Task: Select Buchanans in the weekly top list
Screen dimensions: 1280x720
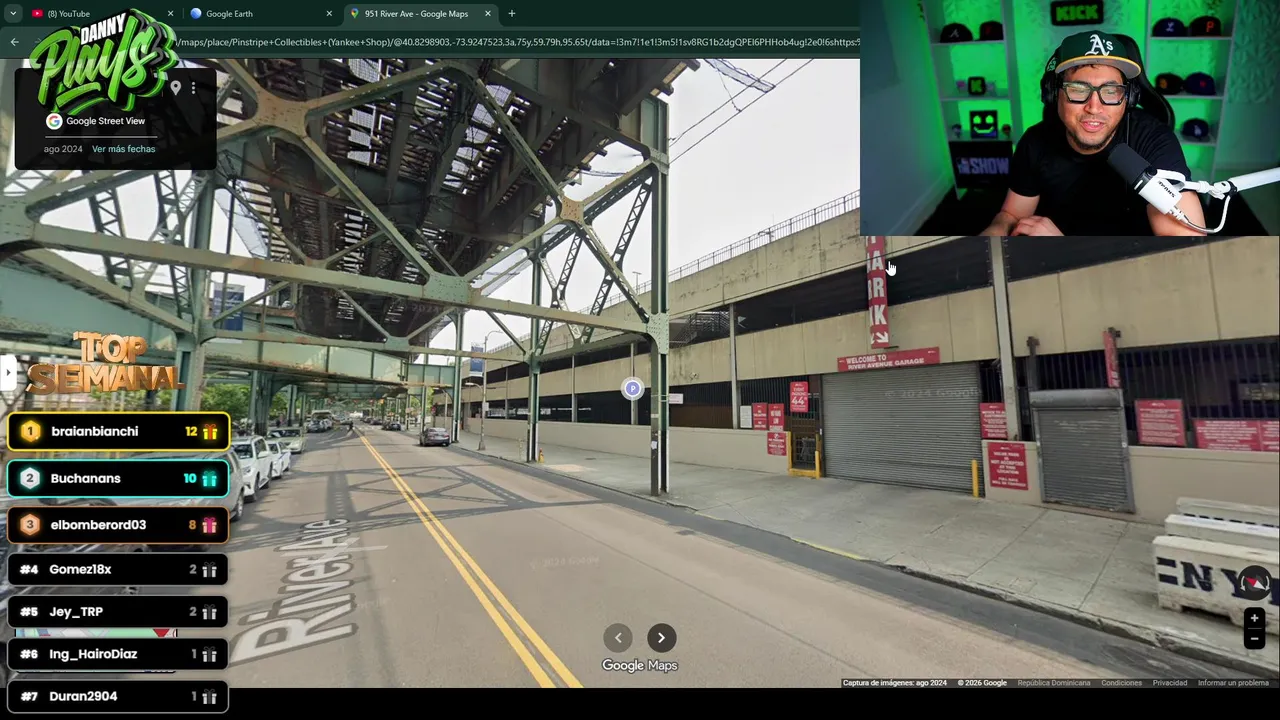Action: coord(118,479)
